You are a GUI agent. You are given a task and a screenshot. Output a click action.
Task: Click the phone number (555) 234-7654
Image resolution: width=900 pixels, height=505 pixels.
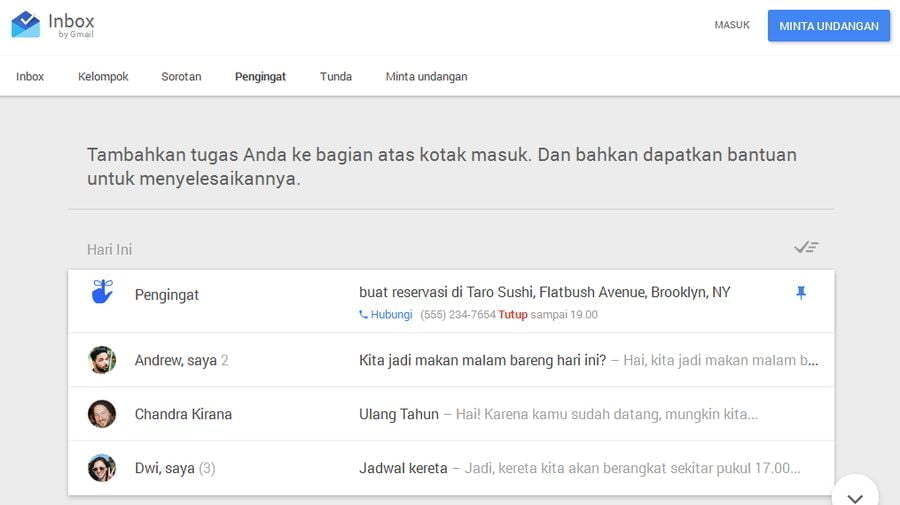point(457,314)
